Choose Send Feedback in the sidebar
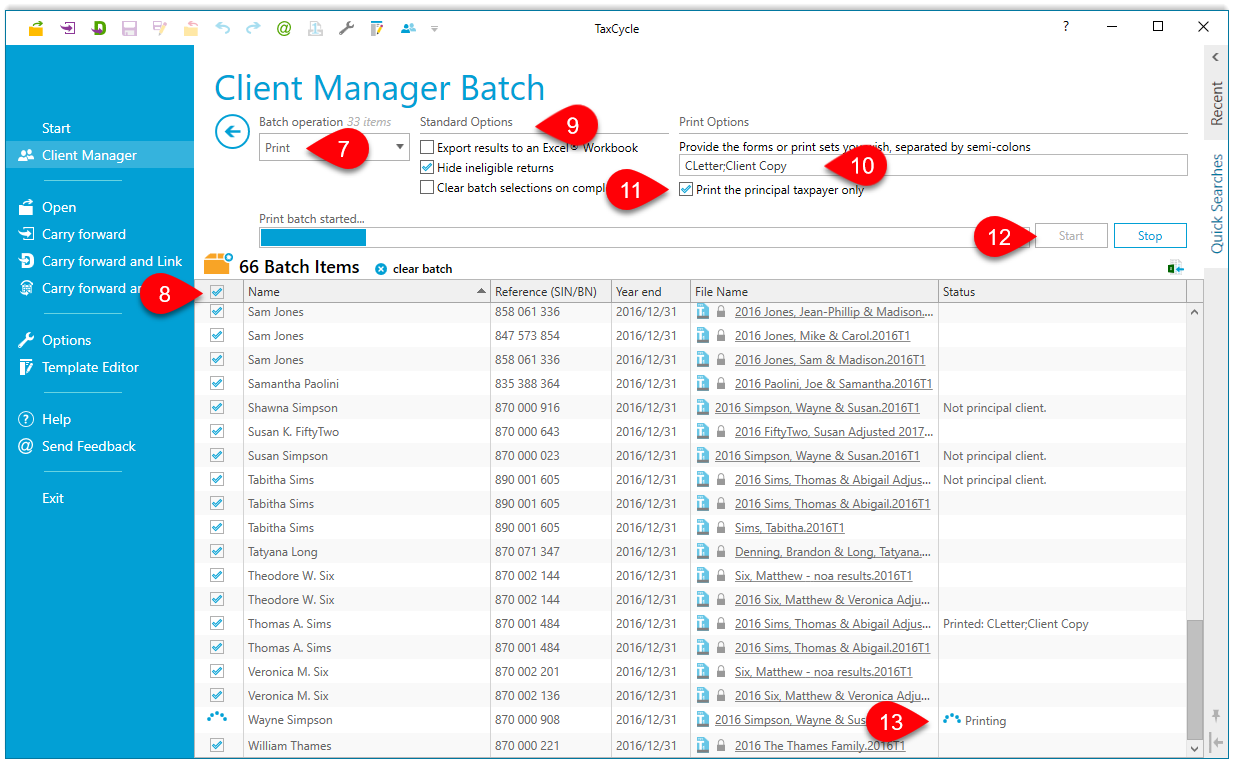 pos(88,446)
